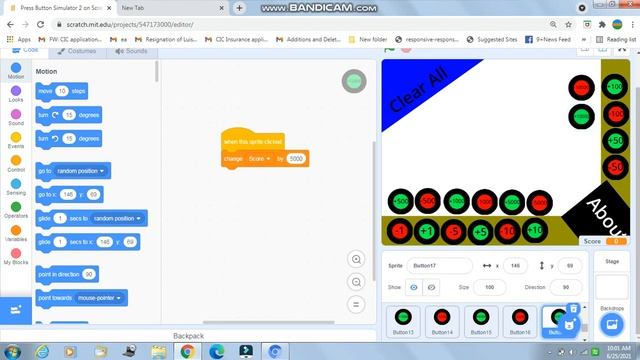The image size is (640, 360).
Task: Select the Button13 sprite thumbnail
Action: [x=403, y=322]
